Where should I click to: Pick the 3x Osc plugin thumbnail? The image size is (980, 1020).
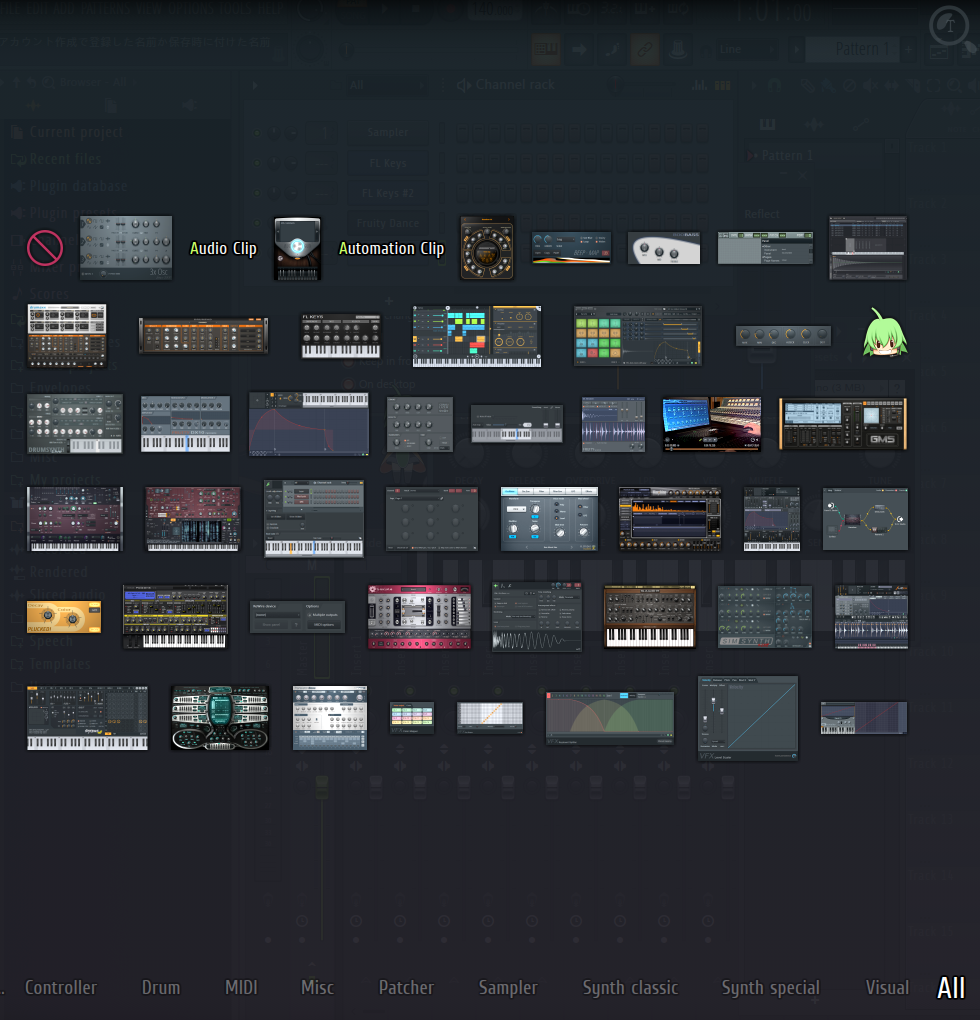coord(126,248)
